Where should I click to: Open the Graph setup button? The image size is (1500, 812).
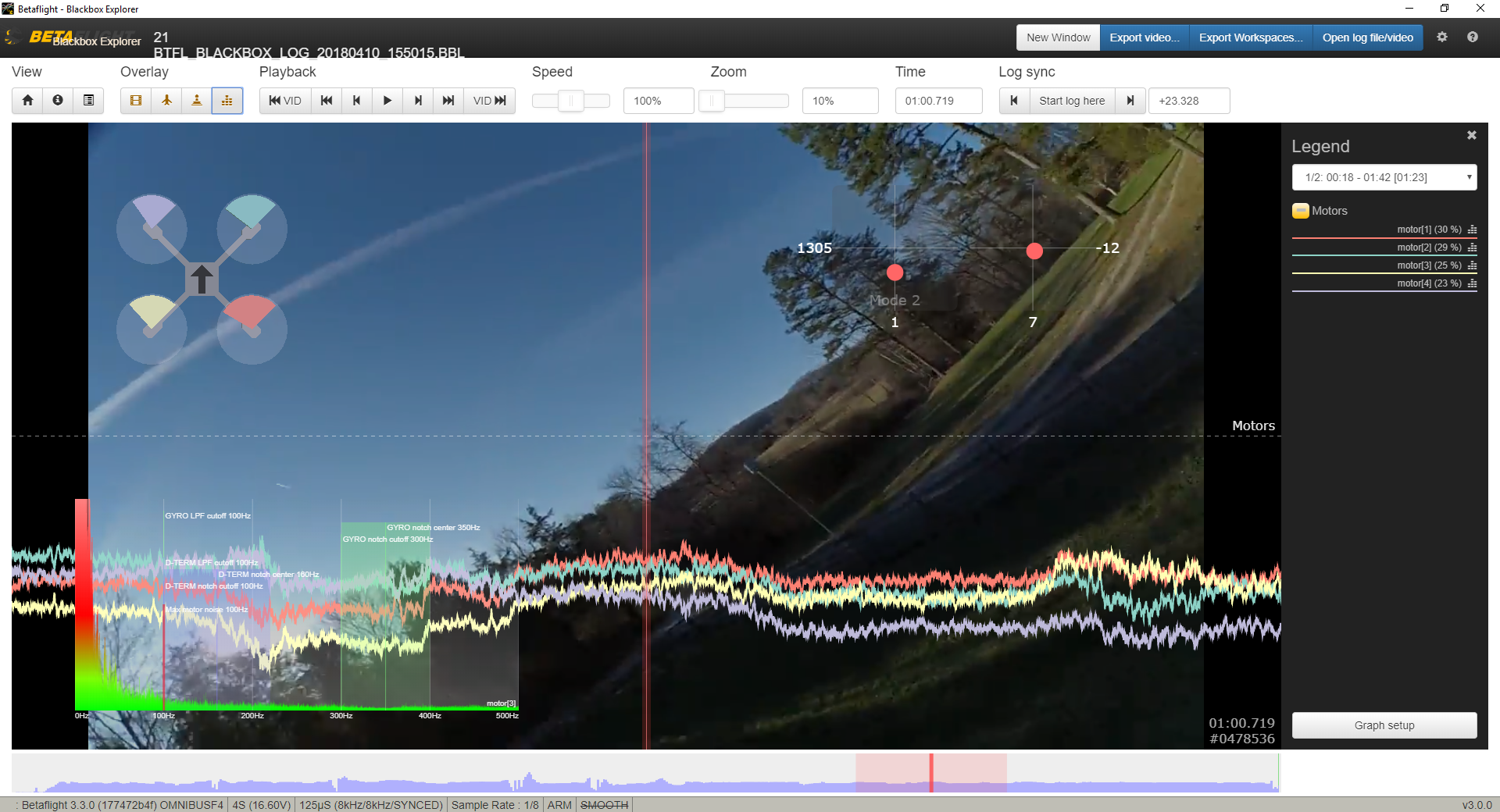[1384, 725]
